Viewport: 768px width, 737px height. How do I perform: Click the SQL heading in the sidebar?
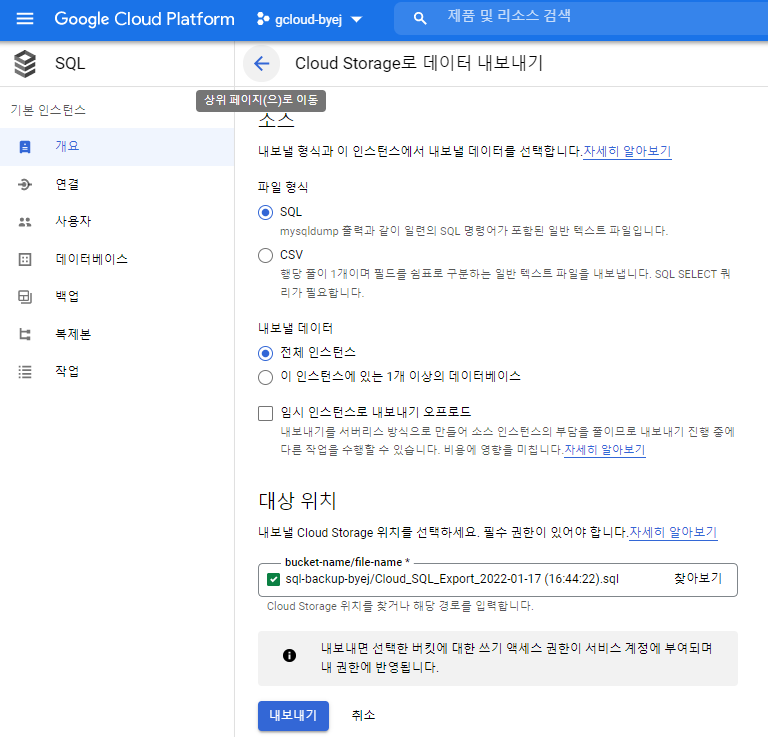pyautogui.click(x=70, y=64)
